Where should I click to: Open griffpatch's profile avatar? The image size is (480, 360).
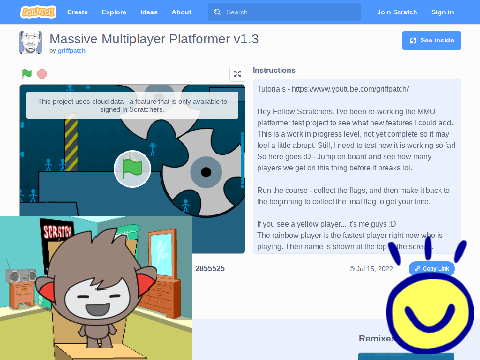point(30,42)
